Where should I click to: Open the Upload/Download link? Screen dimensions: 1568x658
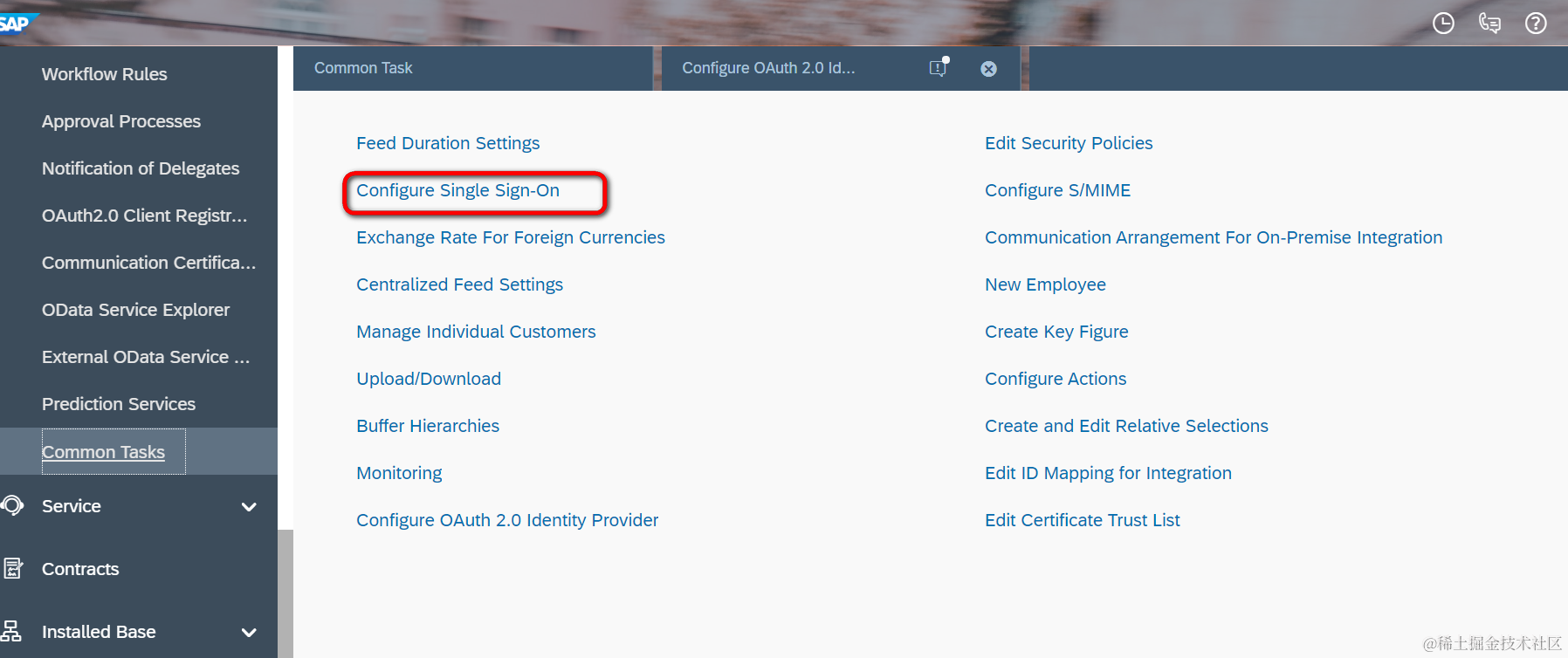point(429,379)
